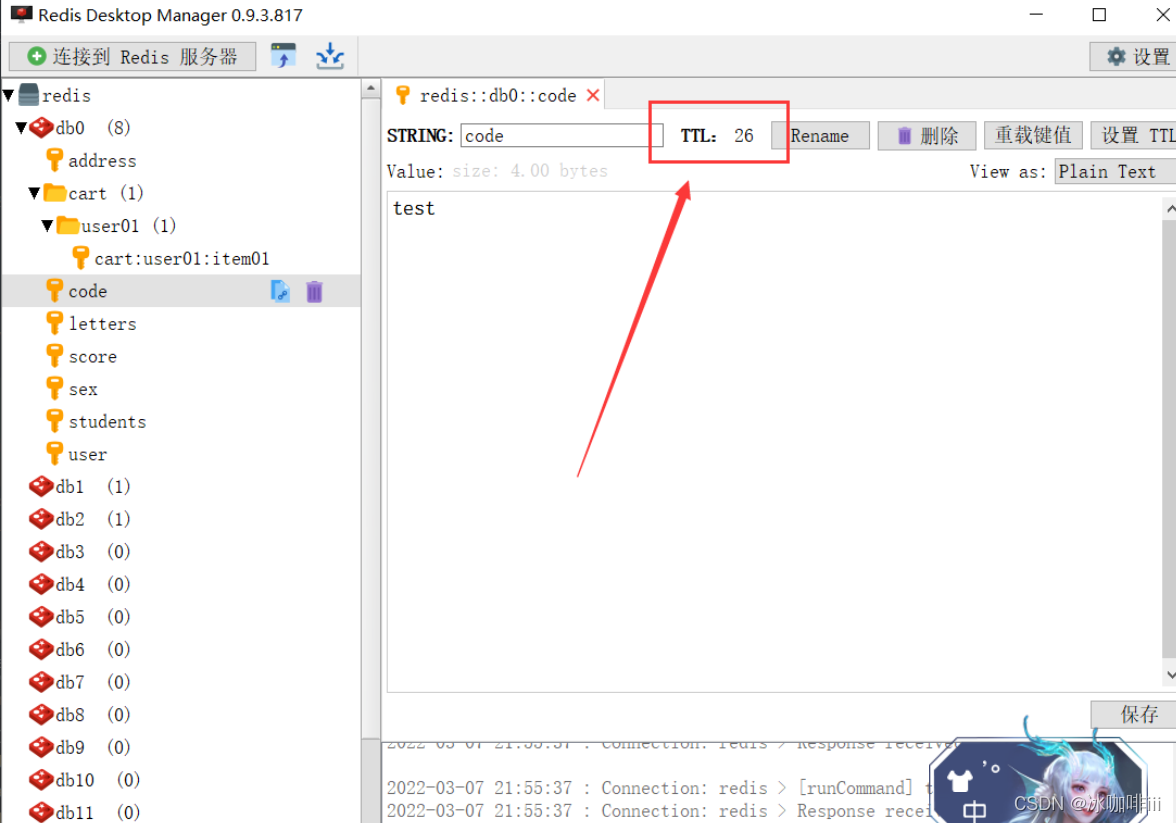Click the TTL value 26
This screenshot has height=823, width=1176.
tap(744, 136)
